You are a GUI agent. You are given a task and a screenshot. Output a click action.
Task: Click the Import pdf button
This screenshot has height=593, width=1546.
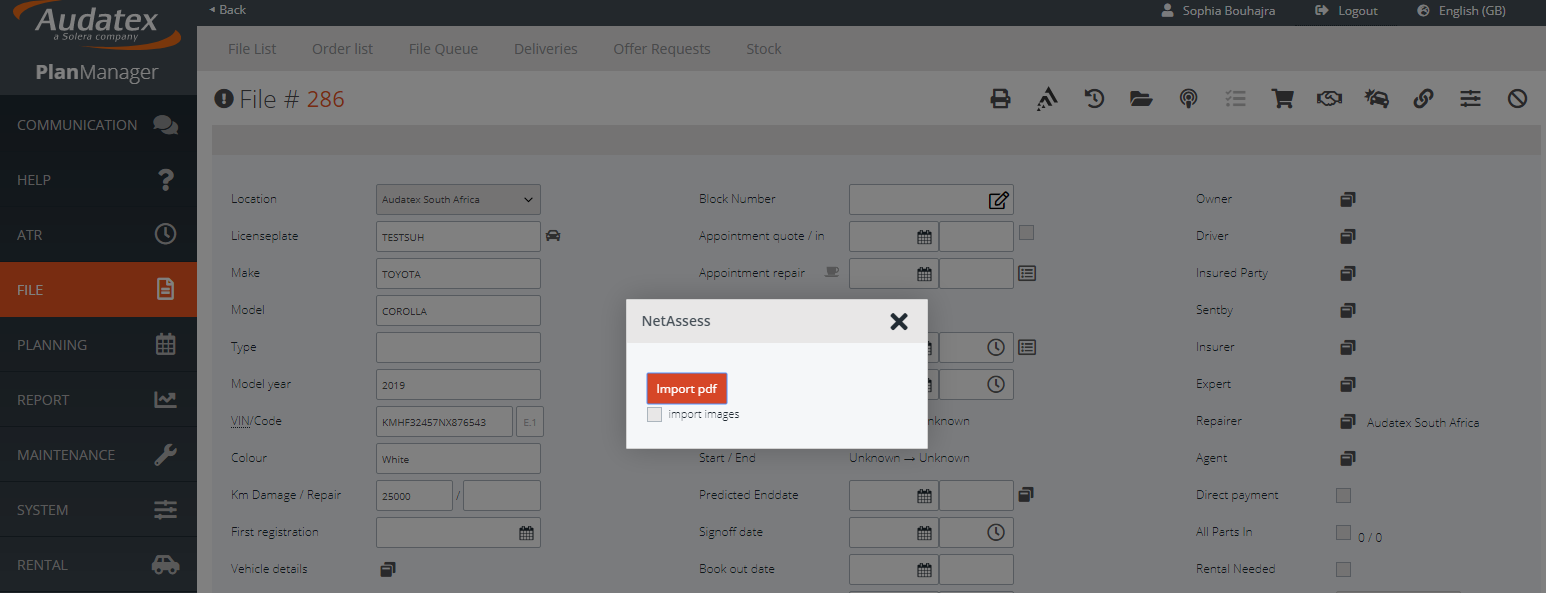686,388
